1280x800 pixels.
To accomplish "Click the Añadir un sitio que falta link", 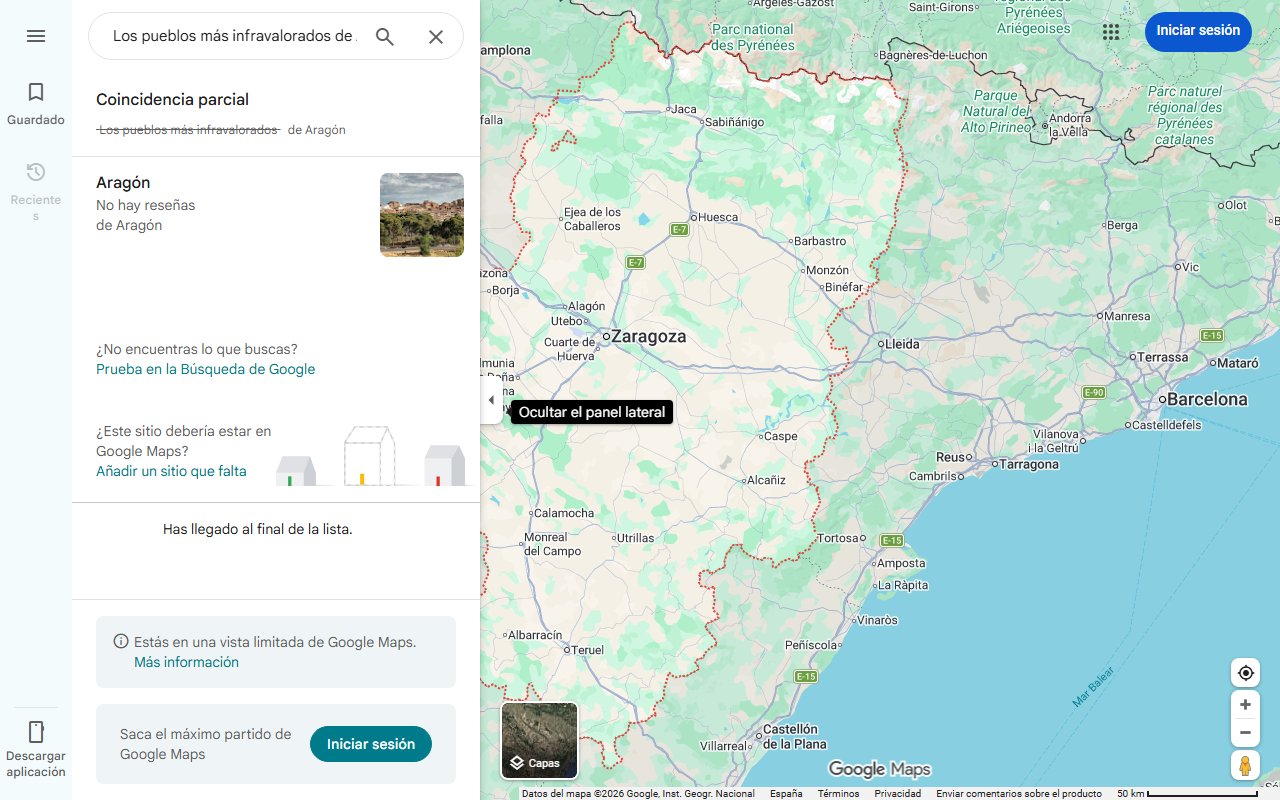I will (171, 470).
